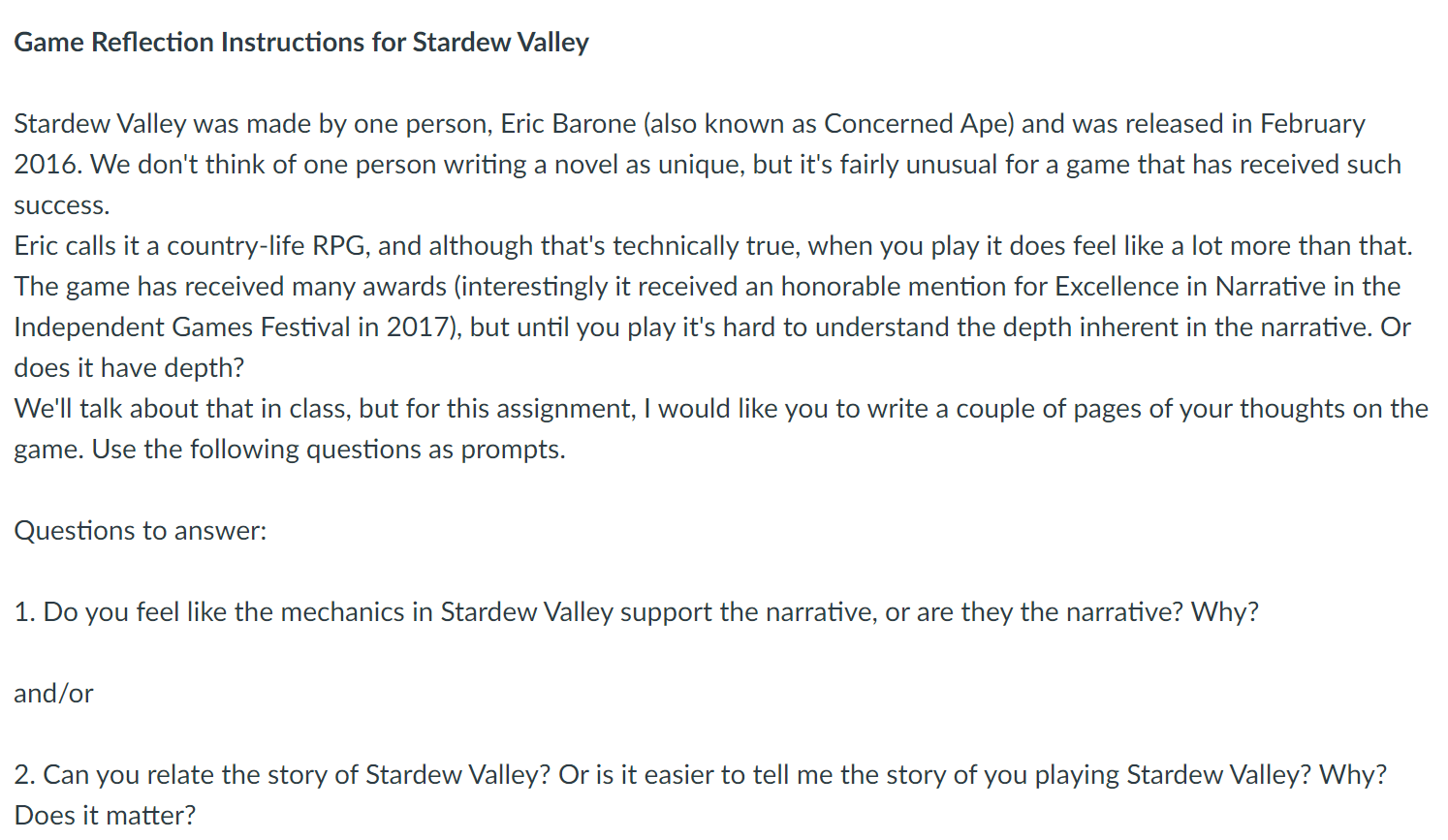Click the Questions to answer label
This screenshot has height=840, width=1448.
[140, 531]
